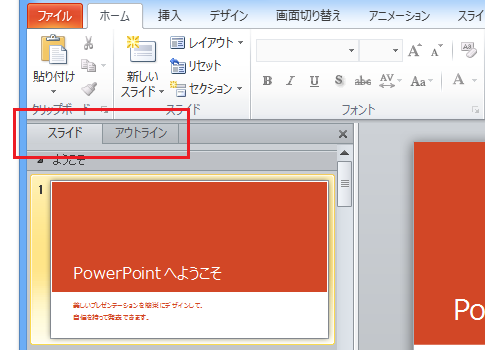
Task: Toggle Bold formatting
Action: coord(267,81)
